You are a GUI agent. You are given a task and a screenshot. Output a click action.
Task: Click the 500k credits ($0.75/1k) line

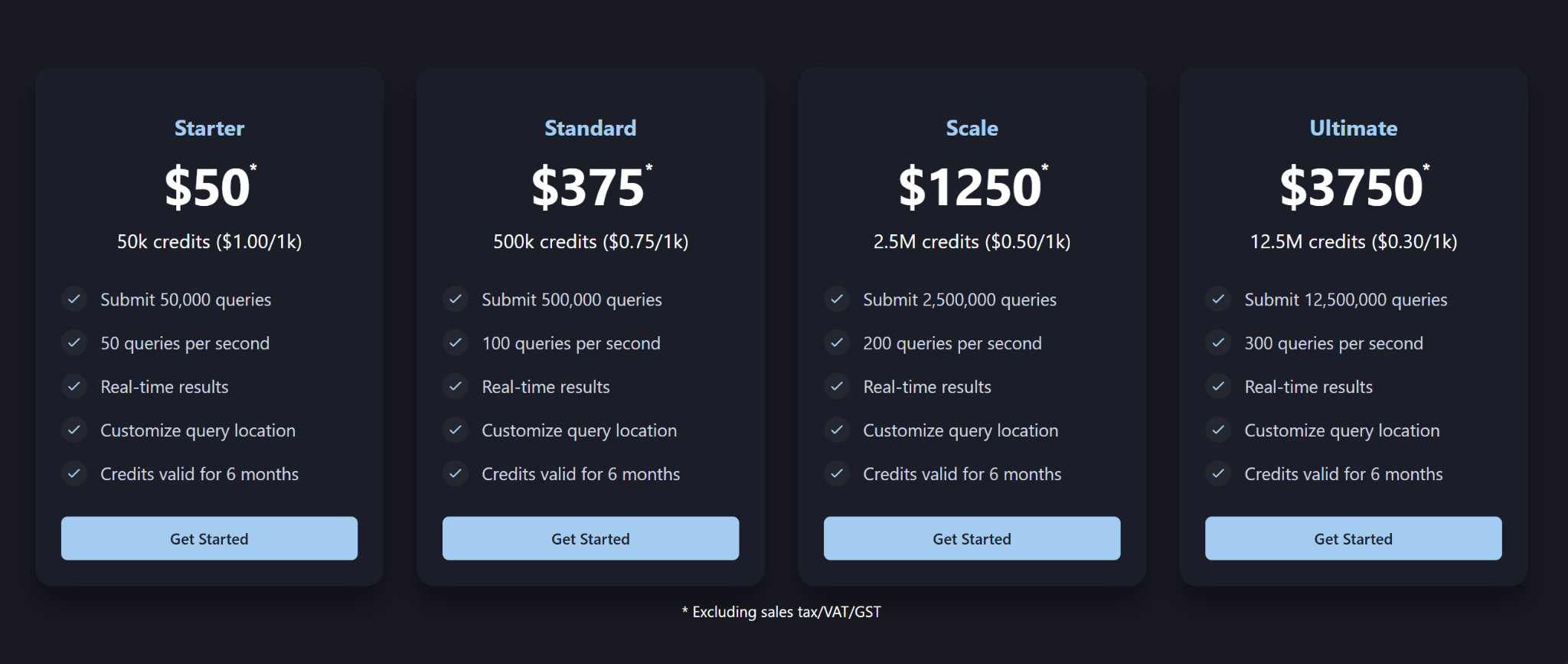tap(590, 242)
